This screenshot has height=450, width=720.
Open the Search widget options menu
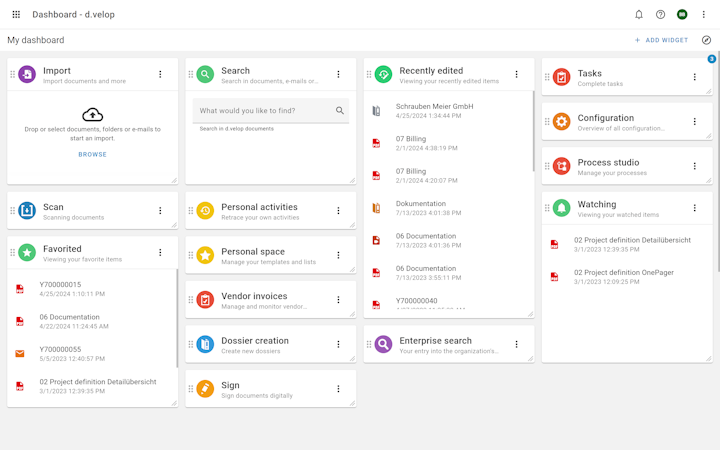[338, 74]
